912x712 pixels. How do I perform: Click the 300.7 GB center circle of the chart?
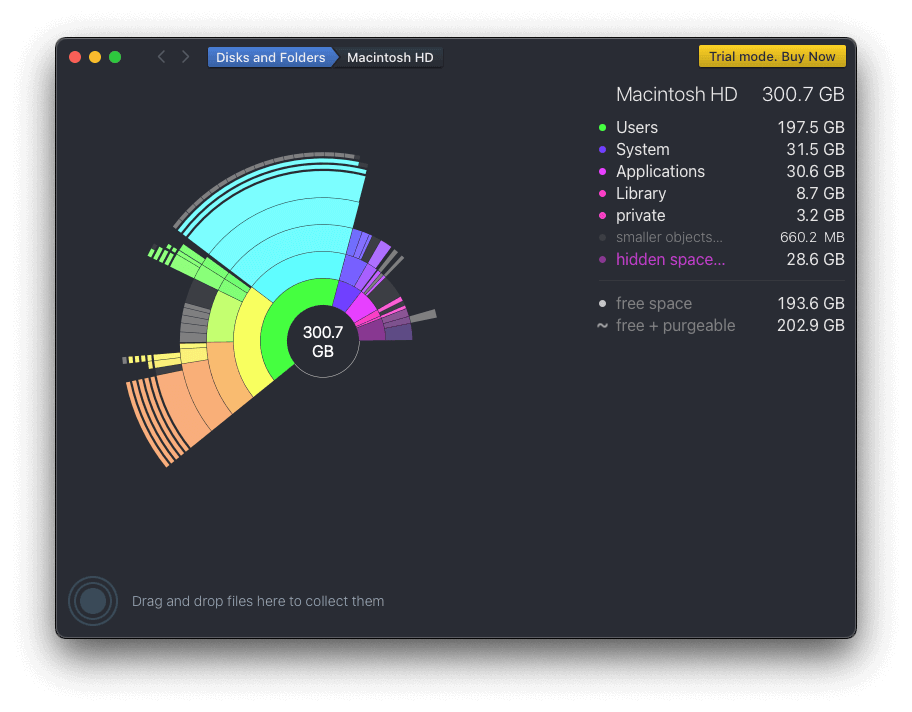(x=323, y=341)
